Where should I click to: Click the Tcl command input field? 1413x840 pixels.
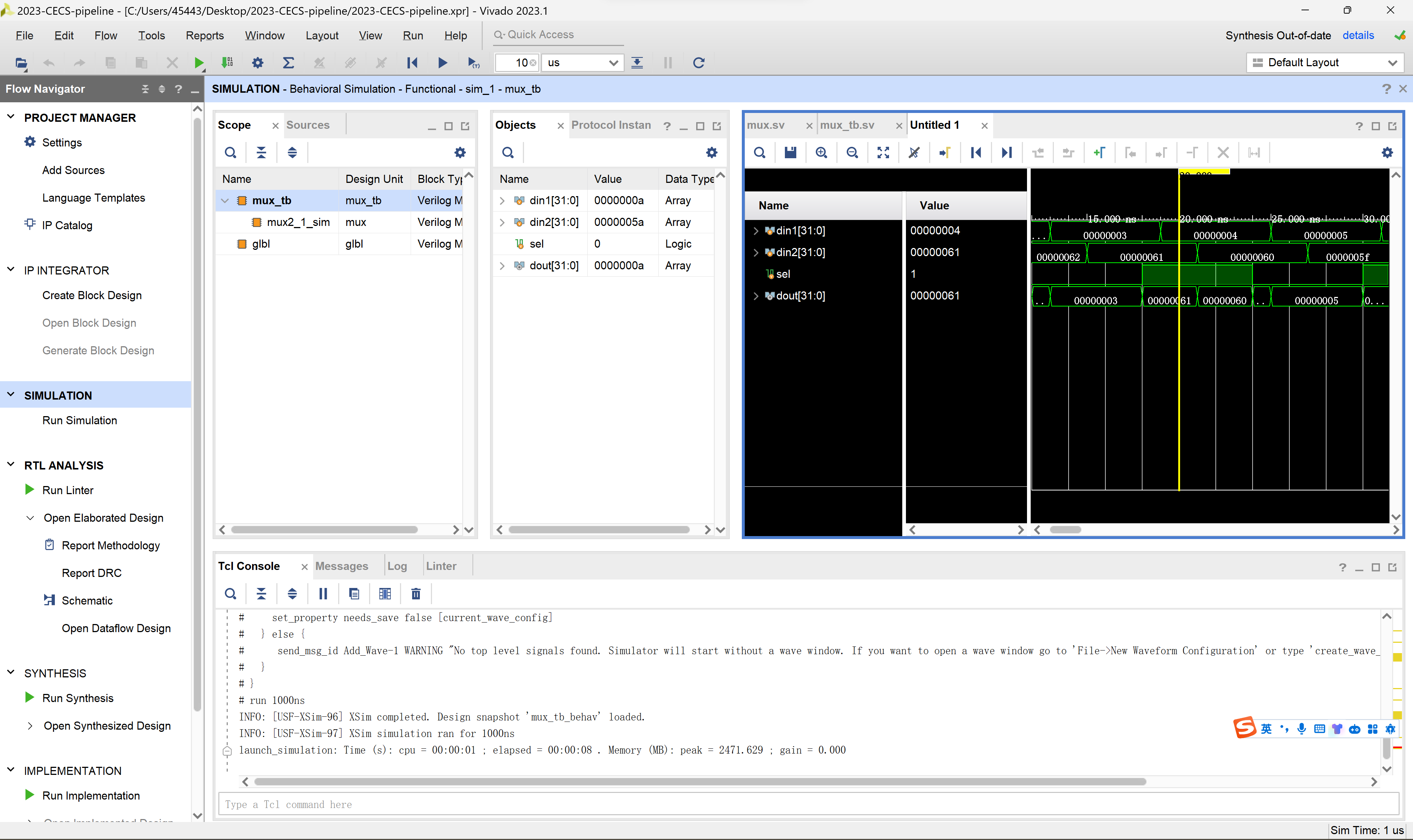808,804
